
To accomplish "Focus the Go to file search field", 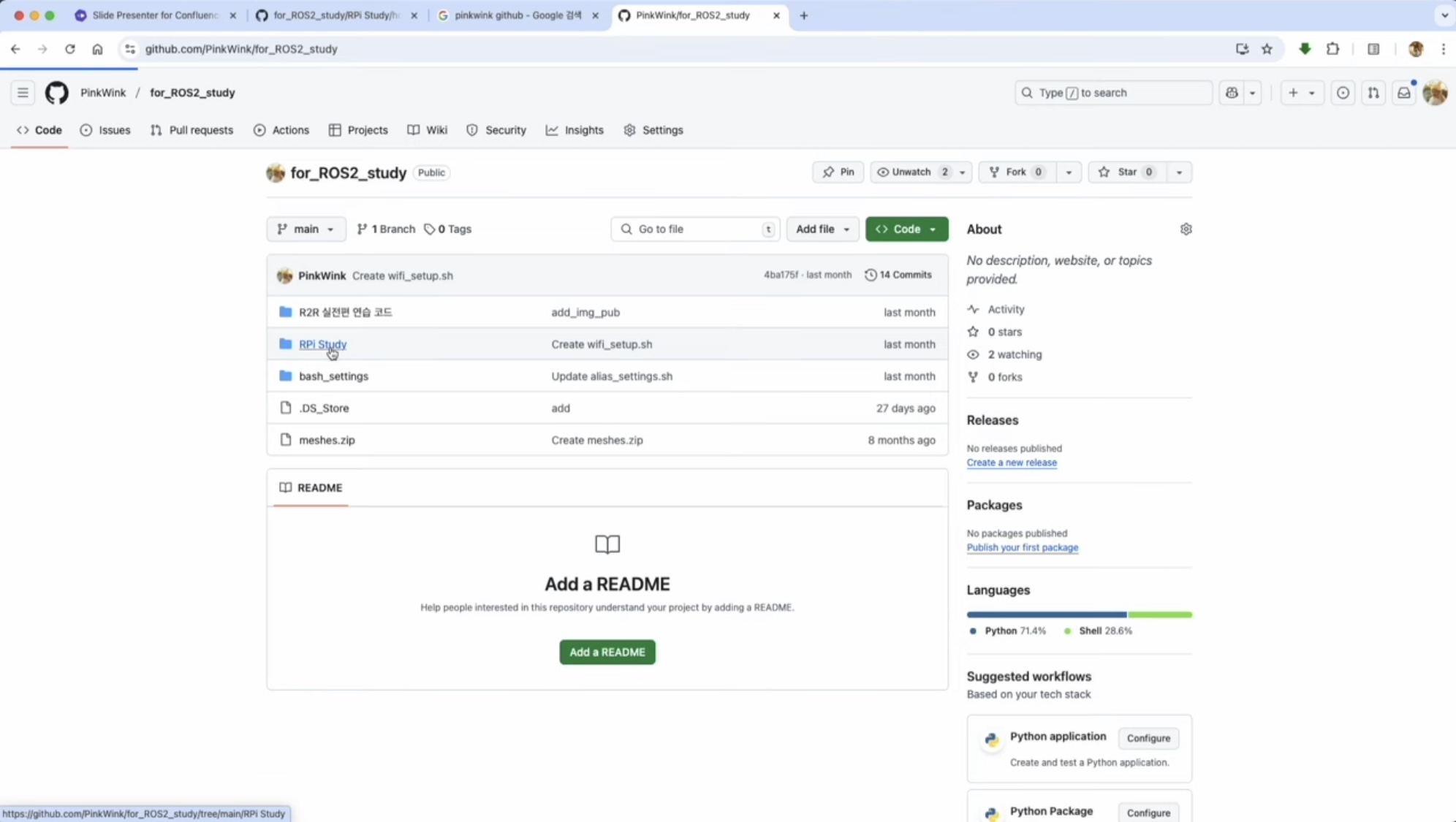I will [x=694, y=229].
